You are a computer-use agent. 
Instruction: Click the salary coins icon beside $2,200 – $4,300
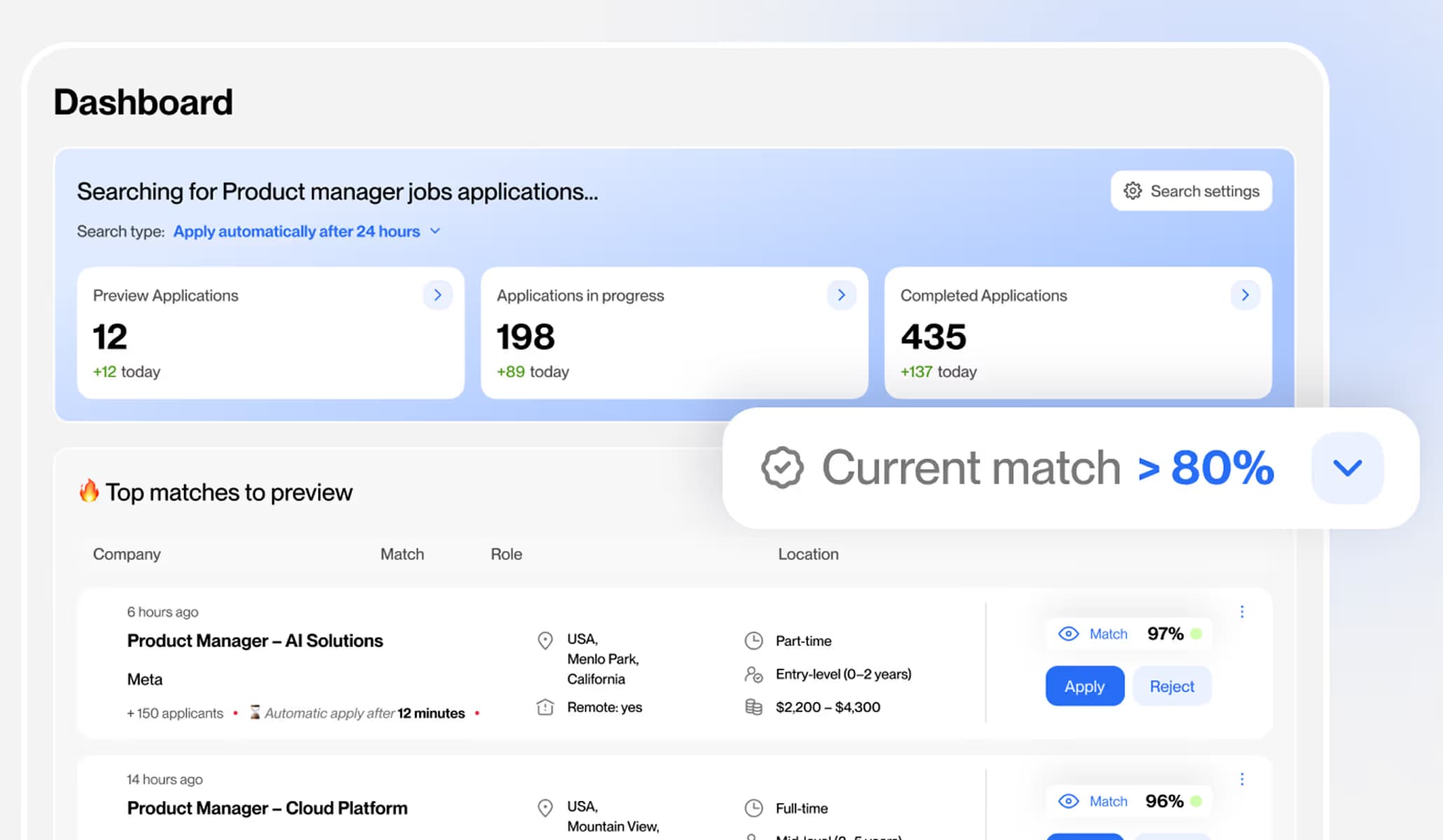pyautogui.click(x=753, y=707)
